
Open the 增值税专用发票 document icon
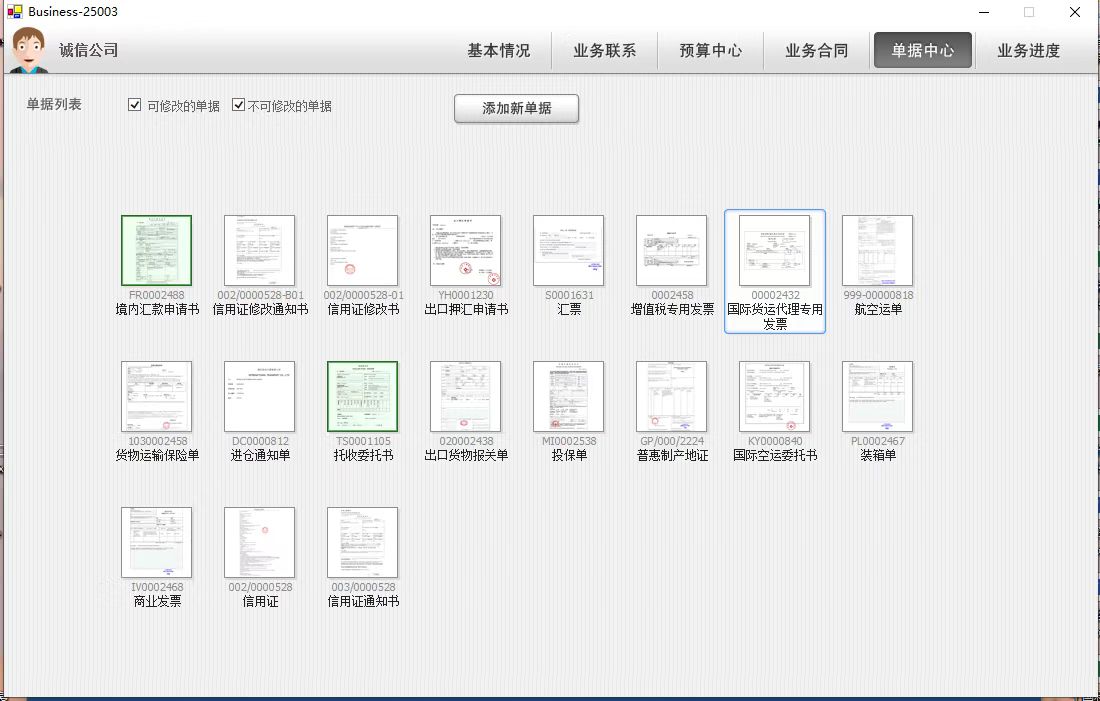[671, 251]
